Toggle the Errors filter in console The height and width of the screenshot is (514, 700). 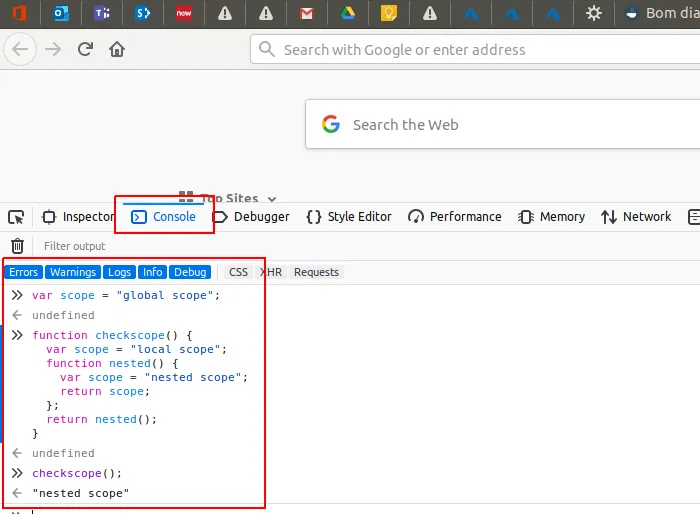click(x=24, y=272)
